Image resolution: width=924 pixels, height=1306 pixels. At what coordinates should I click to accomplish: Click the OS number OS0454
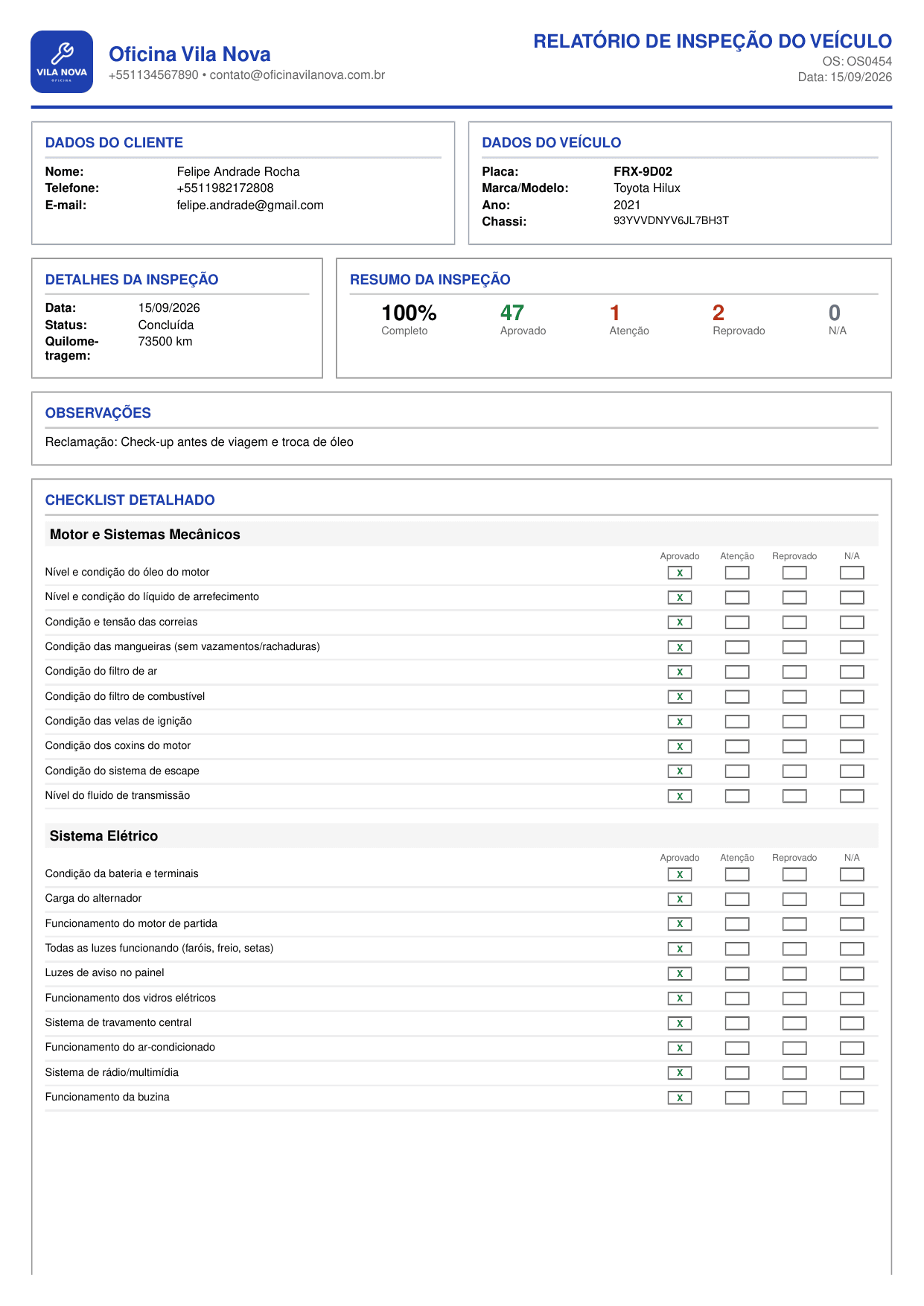pyautogui.click(x=869, y=62)
